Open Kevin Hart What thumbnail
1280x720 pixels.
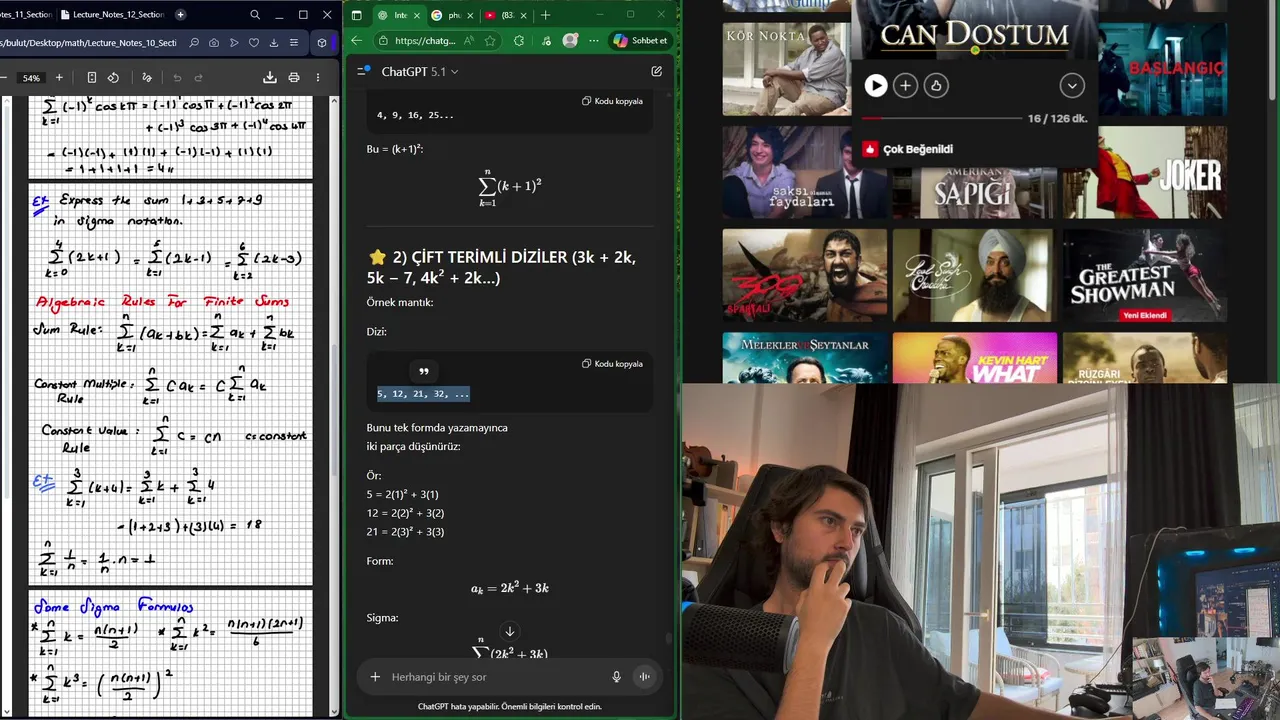coord(974,358)
